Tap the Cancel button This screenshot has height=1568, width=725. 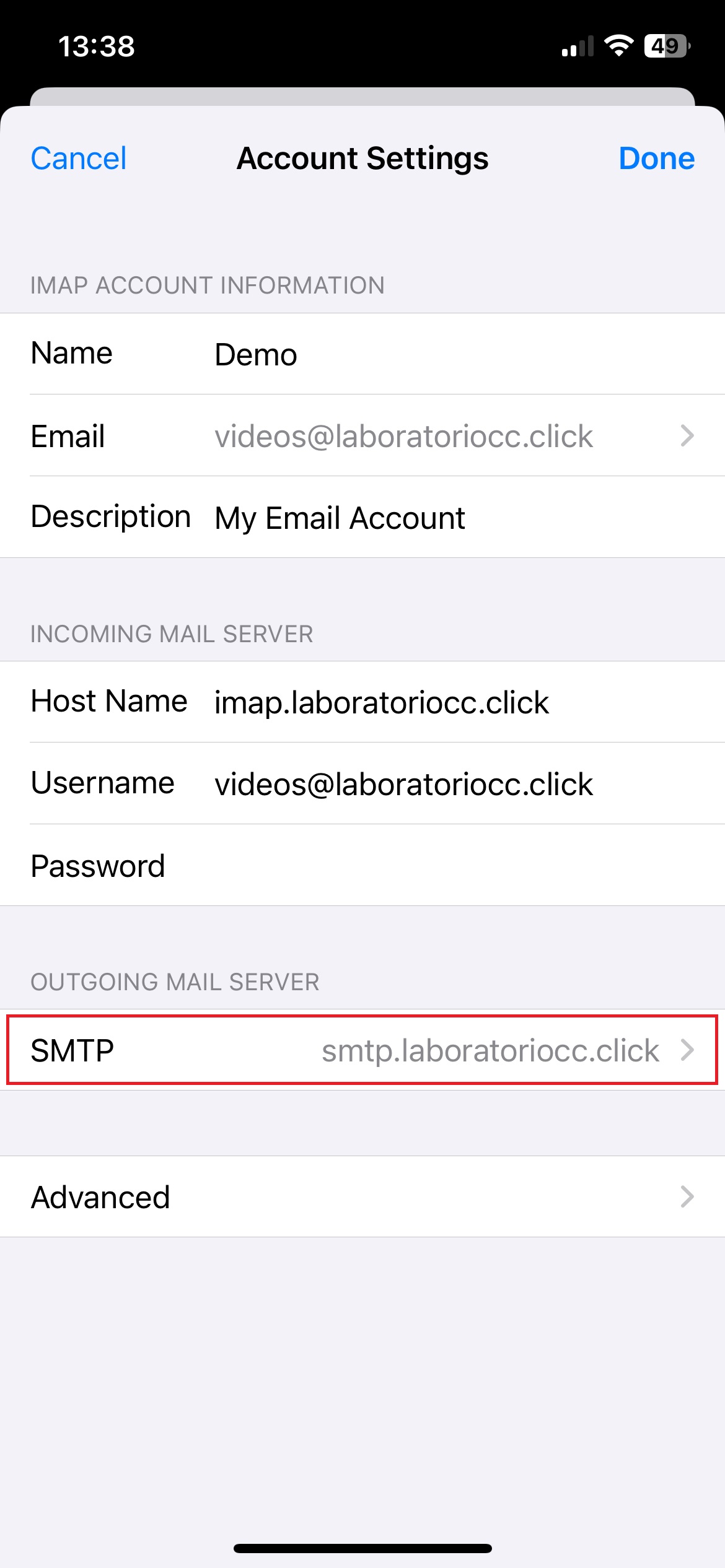coord(79,159)
